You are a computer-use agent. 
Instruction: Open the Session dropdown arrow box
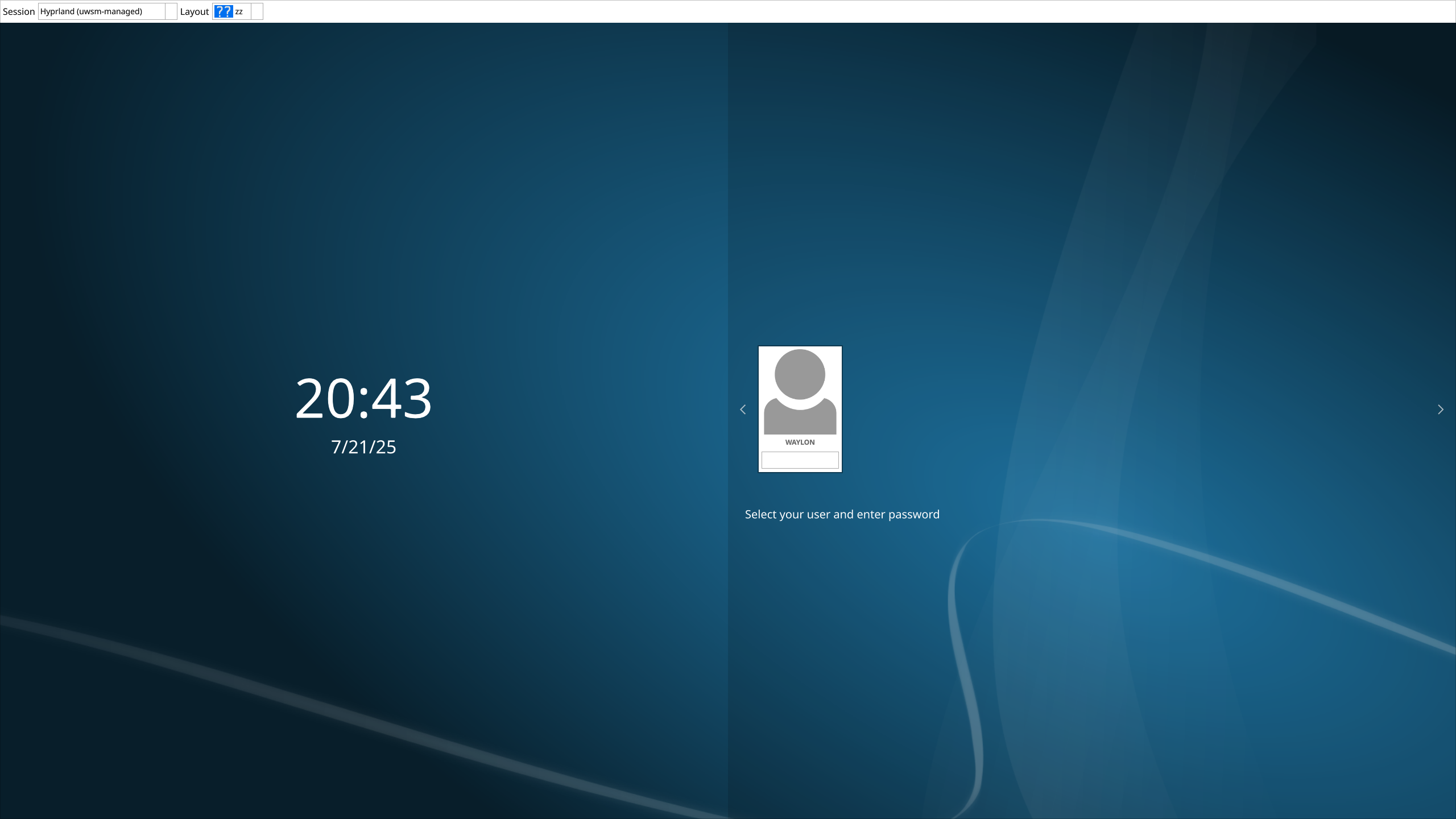(x=171, y=11)
